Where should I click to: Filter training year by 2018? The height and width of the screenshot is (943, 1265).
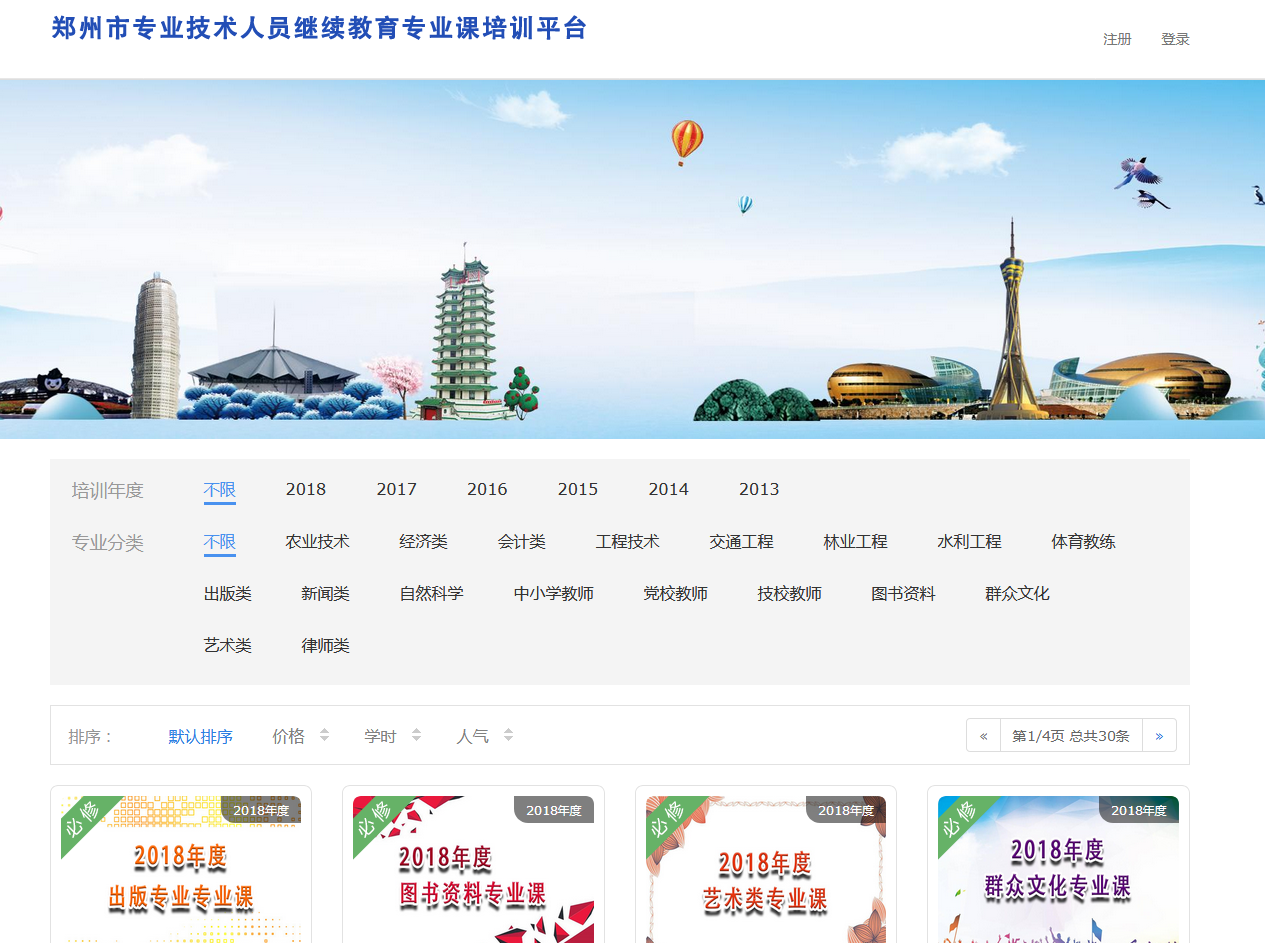pyautogui.click(x=306, y=489)
